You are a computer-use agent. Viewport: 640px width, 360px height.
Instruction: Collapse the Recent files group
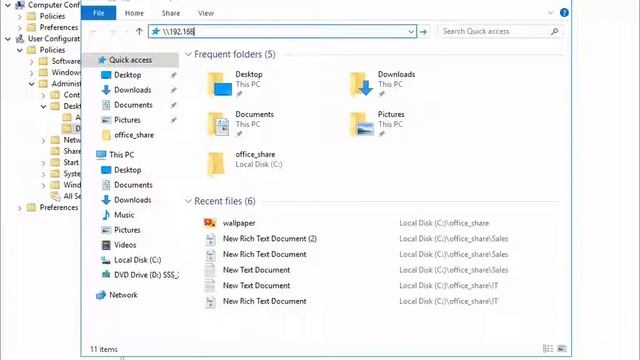point(188,201)
